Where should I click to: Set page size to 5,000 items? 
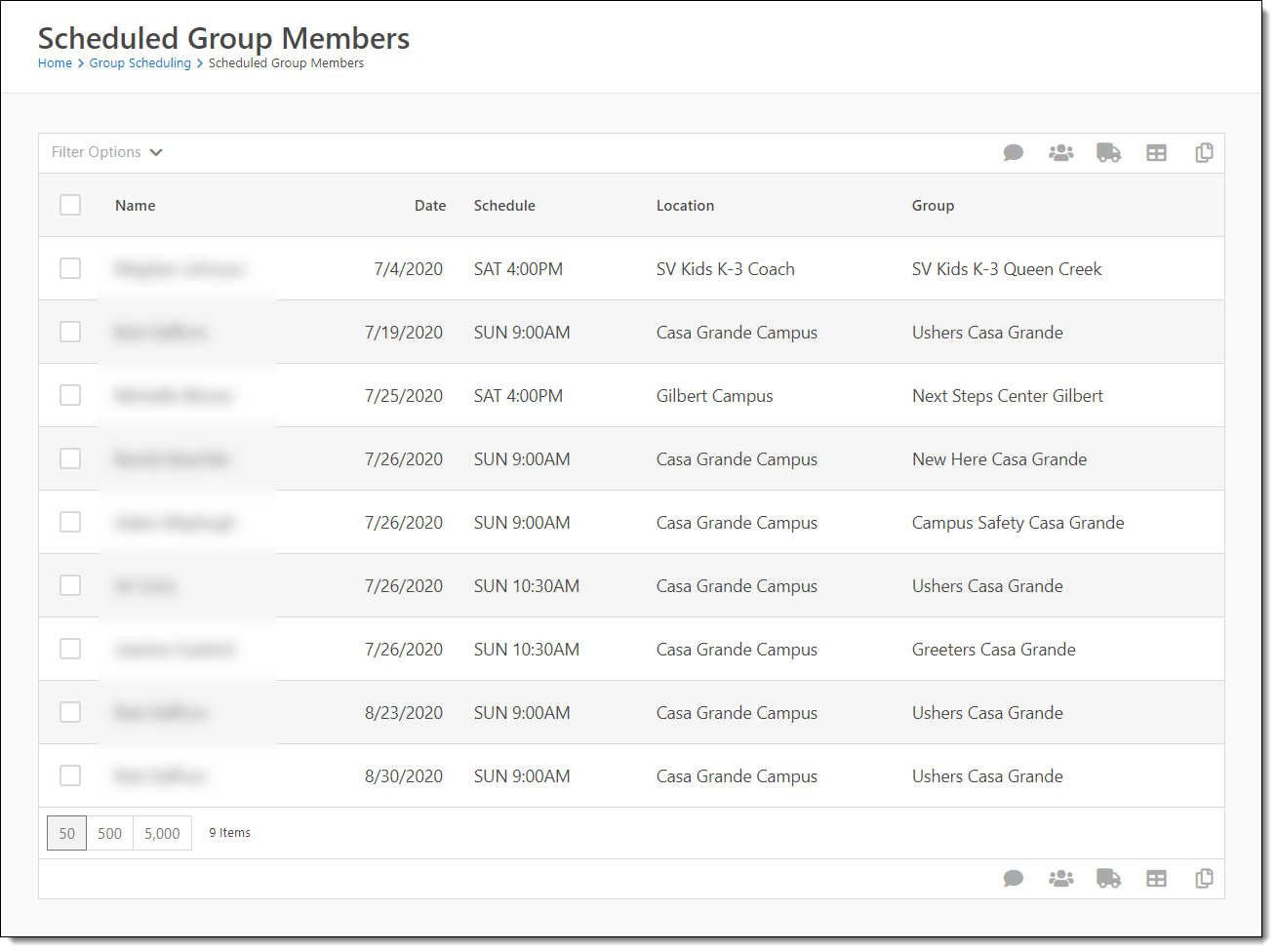tap(162, 833)
